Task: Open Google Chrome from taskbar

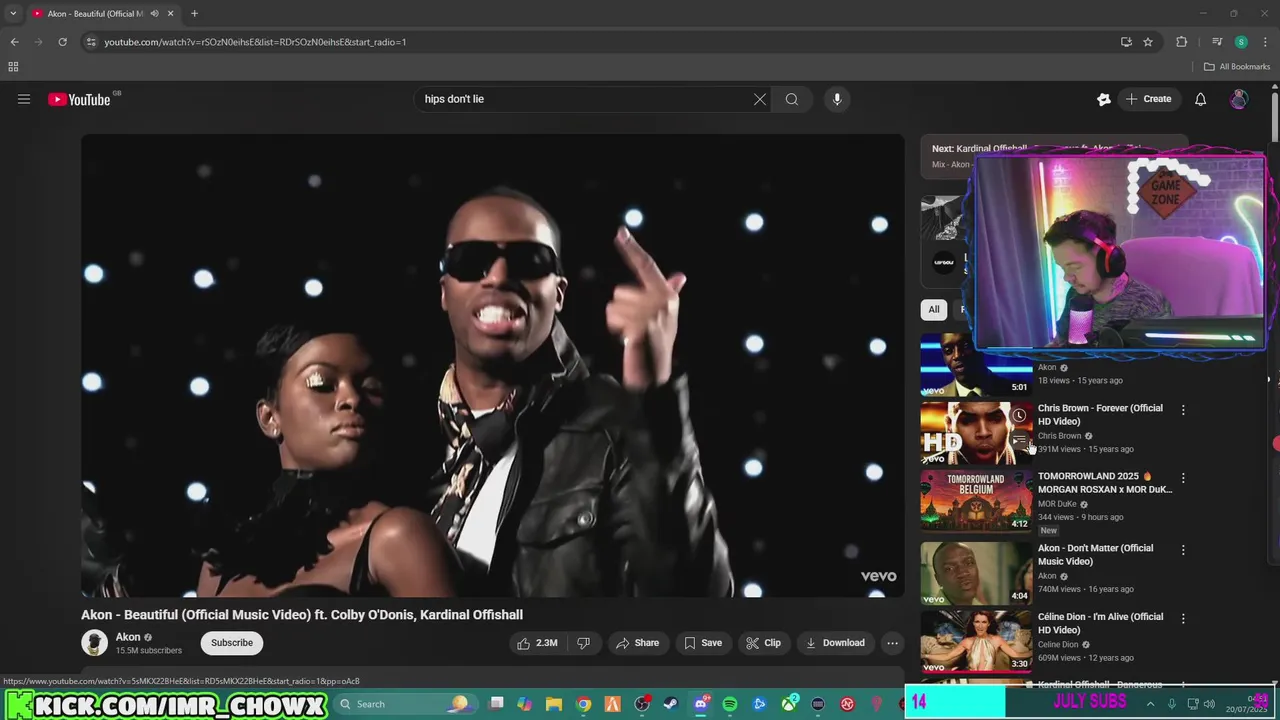Action: (583, 704)
